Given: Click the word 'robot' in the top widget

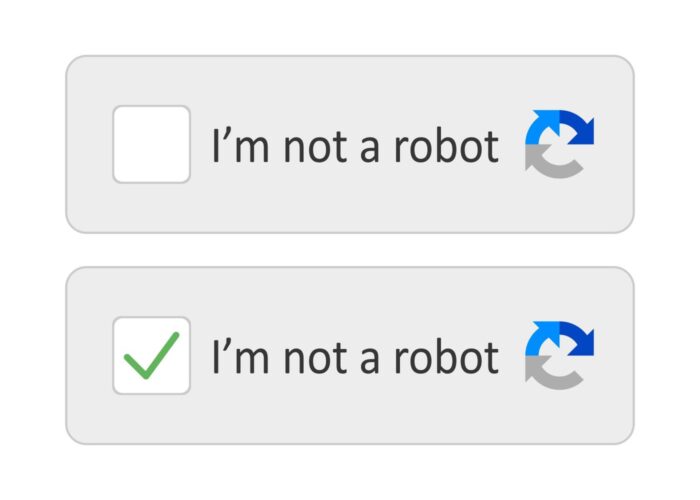Looking at the screenshot, I should [446, 146].
